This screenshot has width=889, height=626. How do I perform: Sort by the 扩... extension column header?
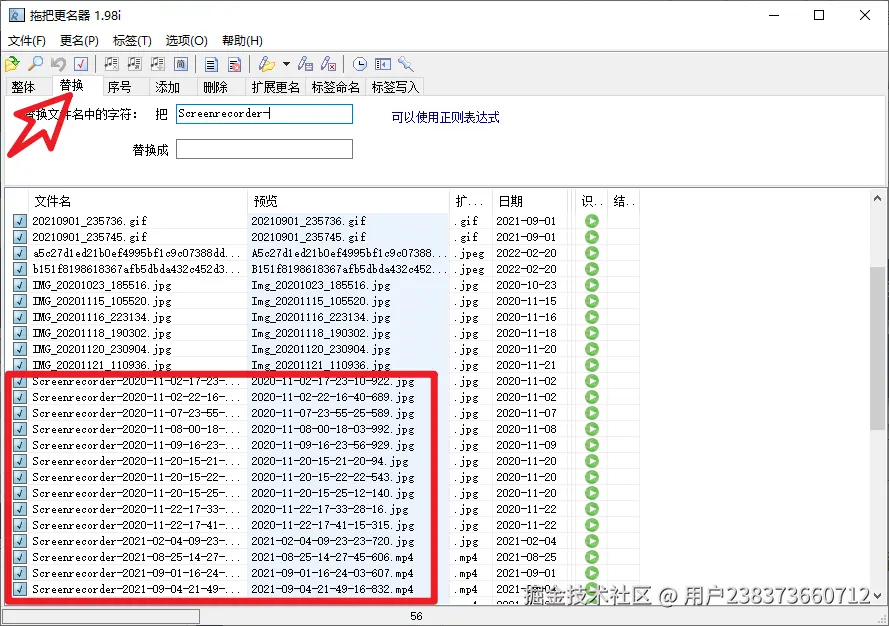[x=471, y=201]
